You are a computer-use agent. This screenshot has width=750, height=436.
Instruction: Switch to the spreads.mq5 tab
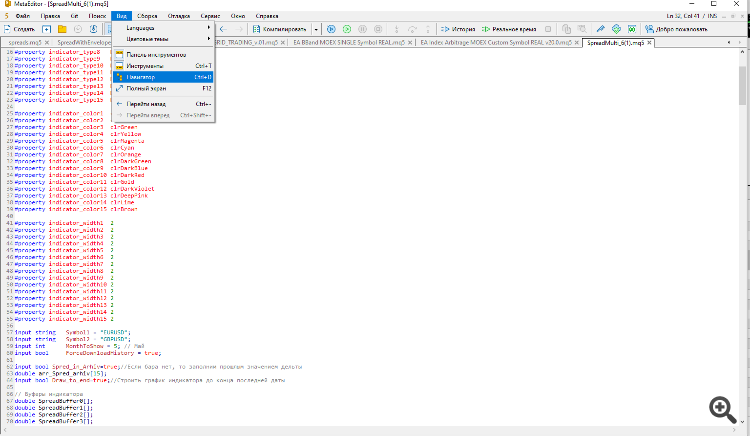tap(24, 43)
